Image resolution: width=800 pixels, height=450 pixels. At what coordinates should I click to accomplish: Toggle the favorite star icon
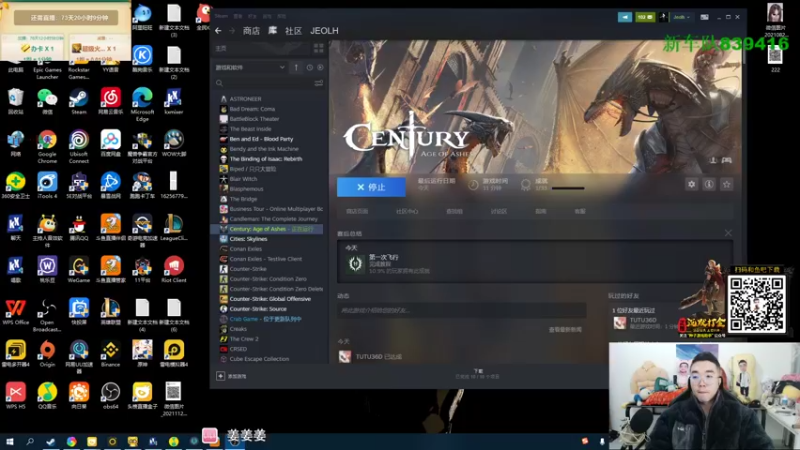727,184
